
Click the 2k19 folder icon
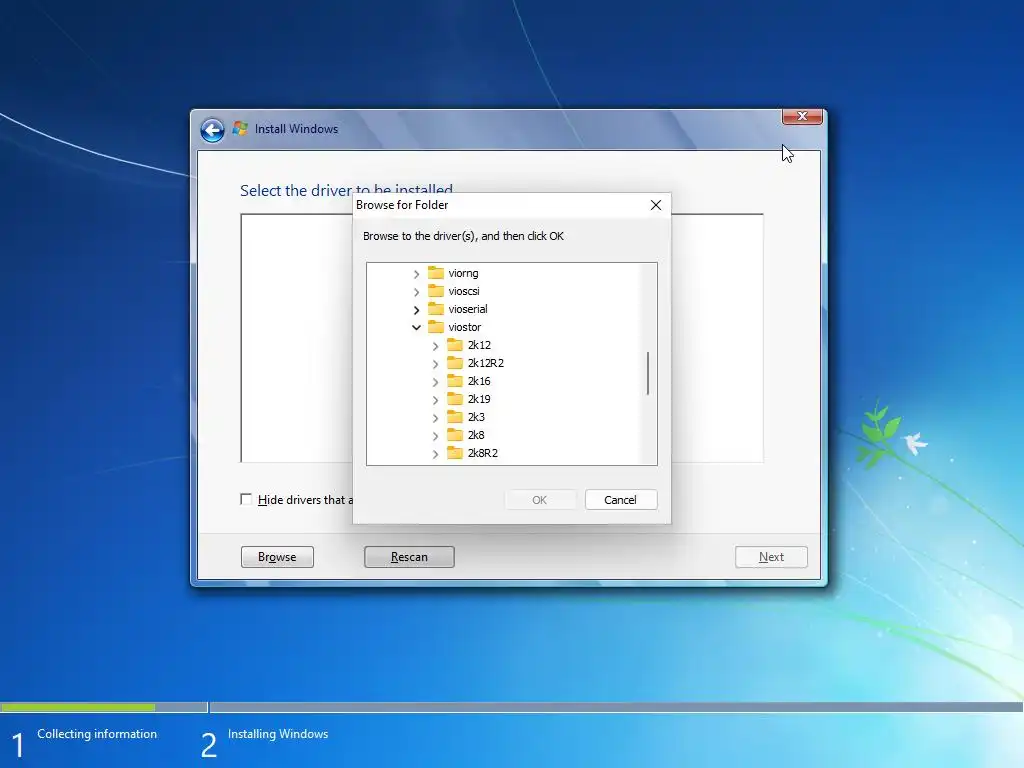(455, 398)
